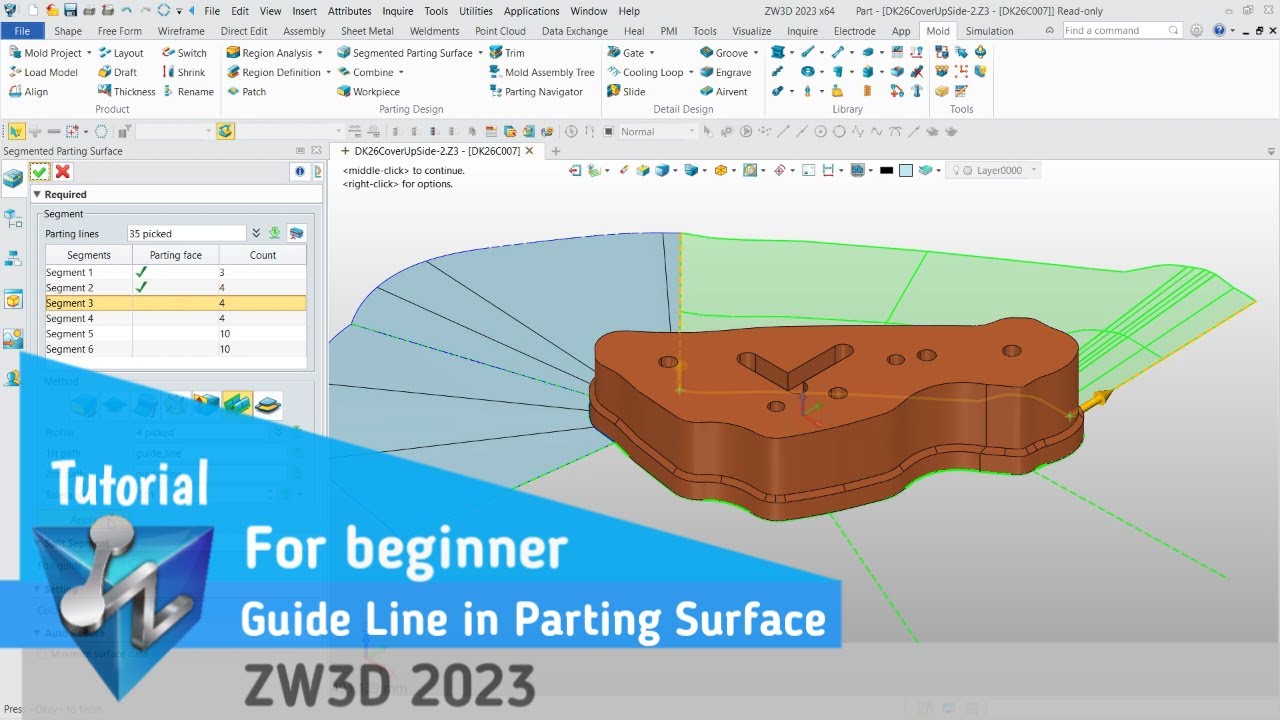Apply the Draft tool

pyautogui.click(x=117, y=72)
